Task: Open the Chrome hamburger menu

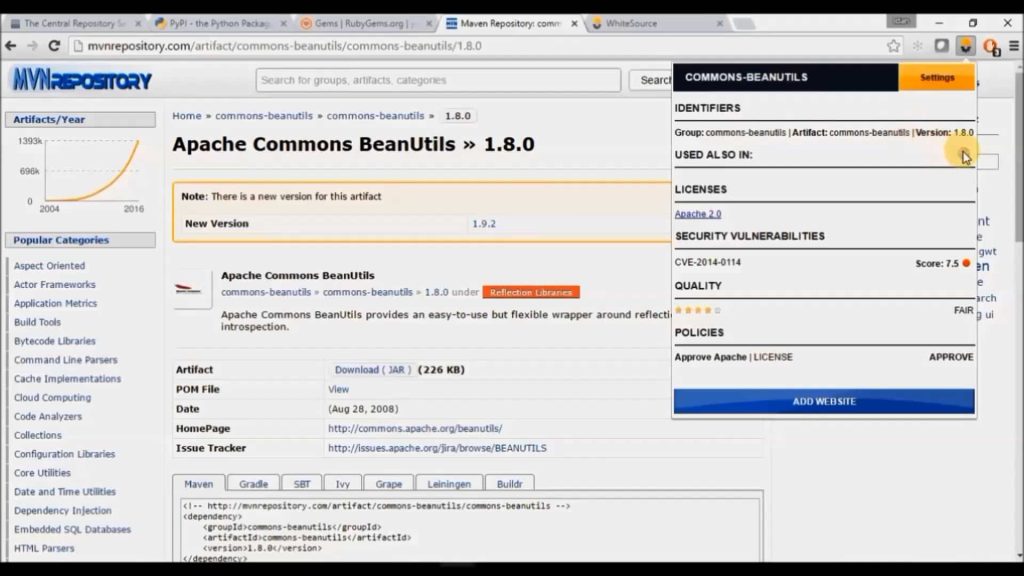Action: click(x=1014, y=46)
